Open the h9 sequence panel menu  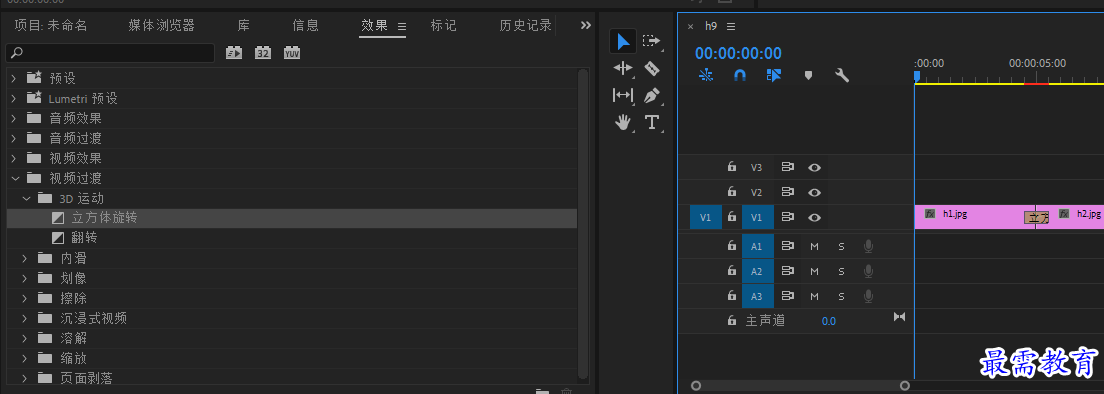(731, 26)
